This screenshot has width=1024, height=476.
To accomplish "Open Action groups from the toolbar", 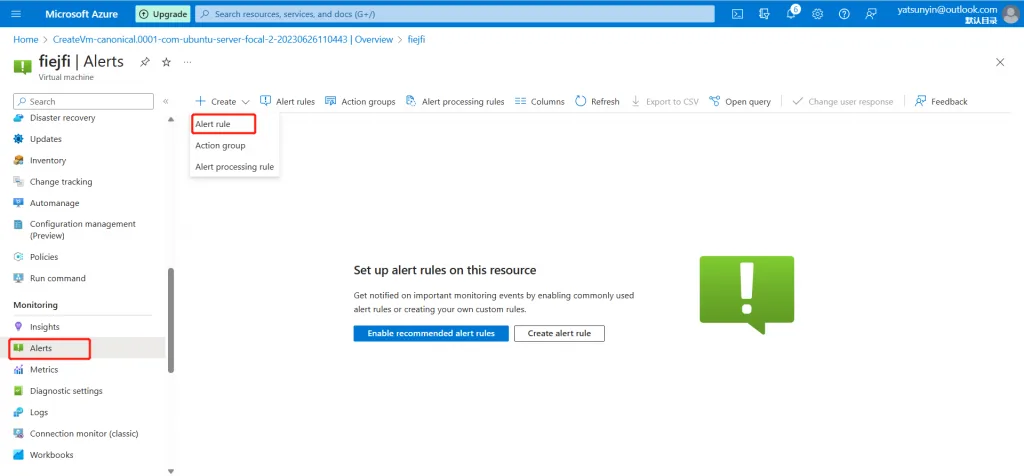I will tap(360, 101).
